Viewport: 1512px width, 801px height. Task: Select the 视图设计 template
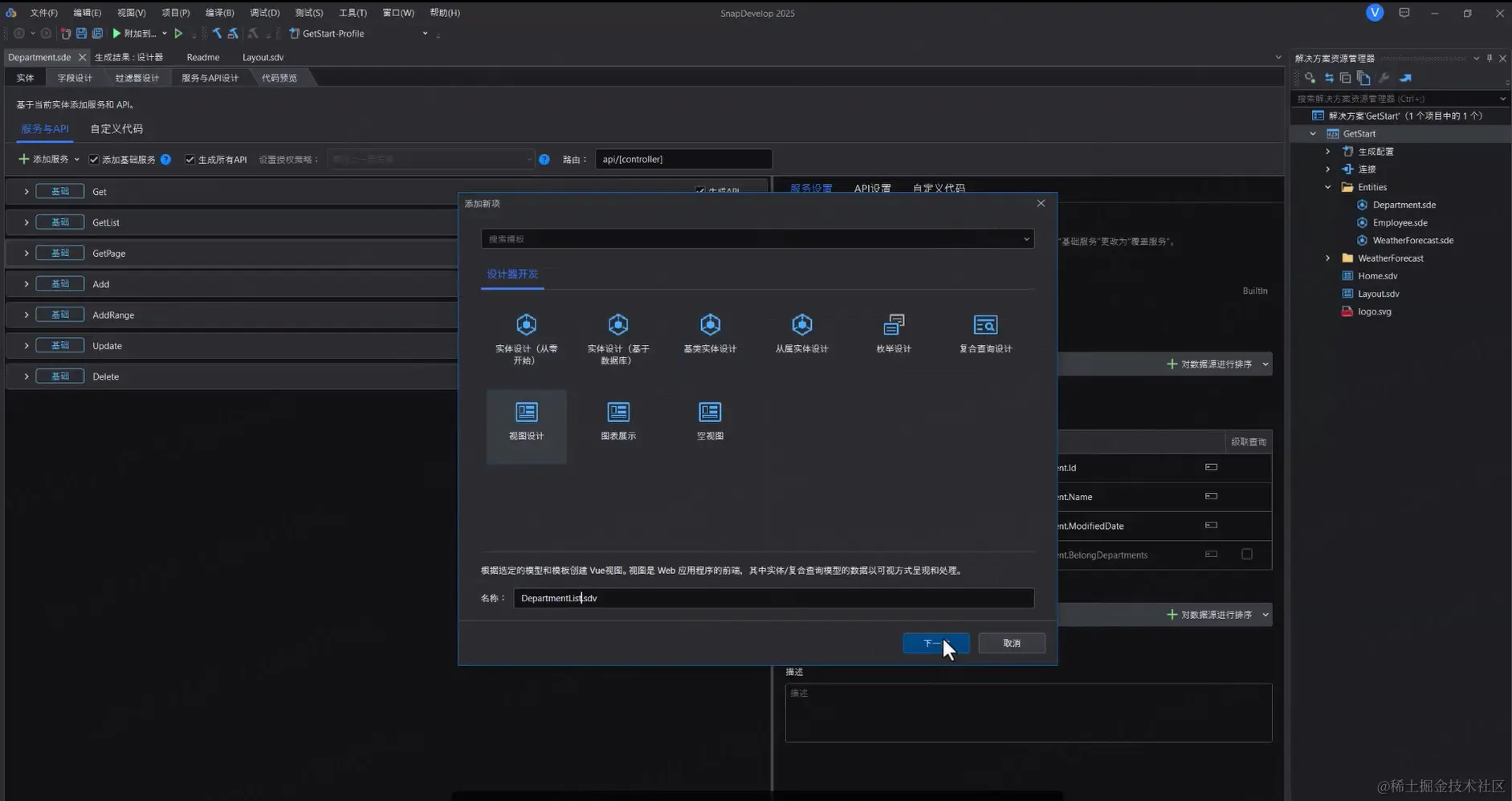(x=526, y=426)
